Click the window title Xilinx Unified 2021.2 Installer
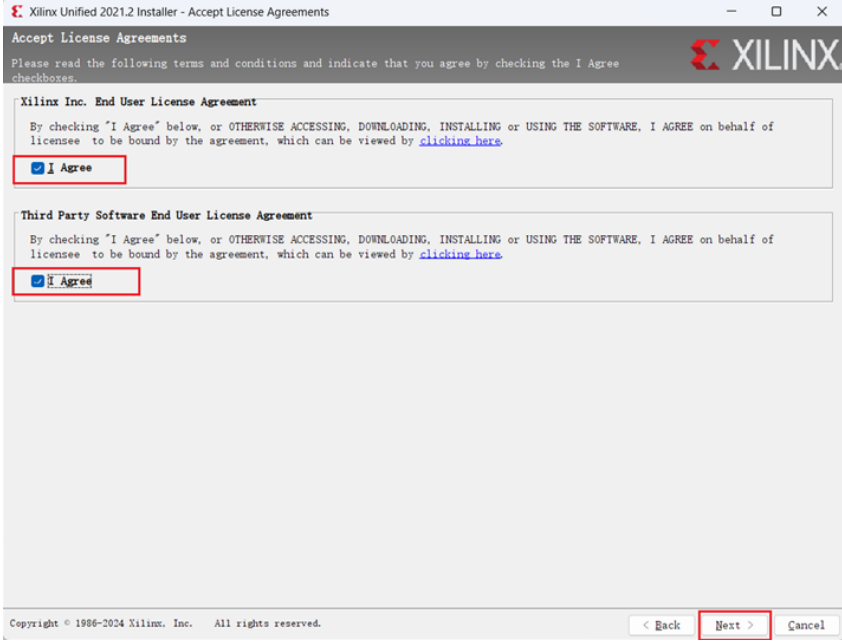 pyautogui.click(x=179, y=12)
